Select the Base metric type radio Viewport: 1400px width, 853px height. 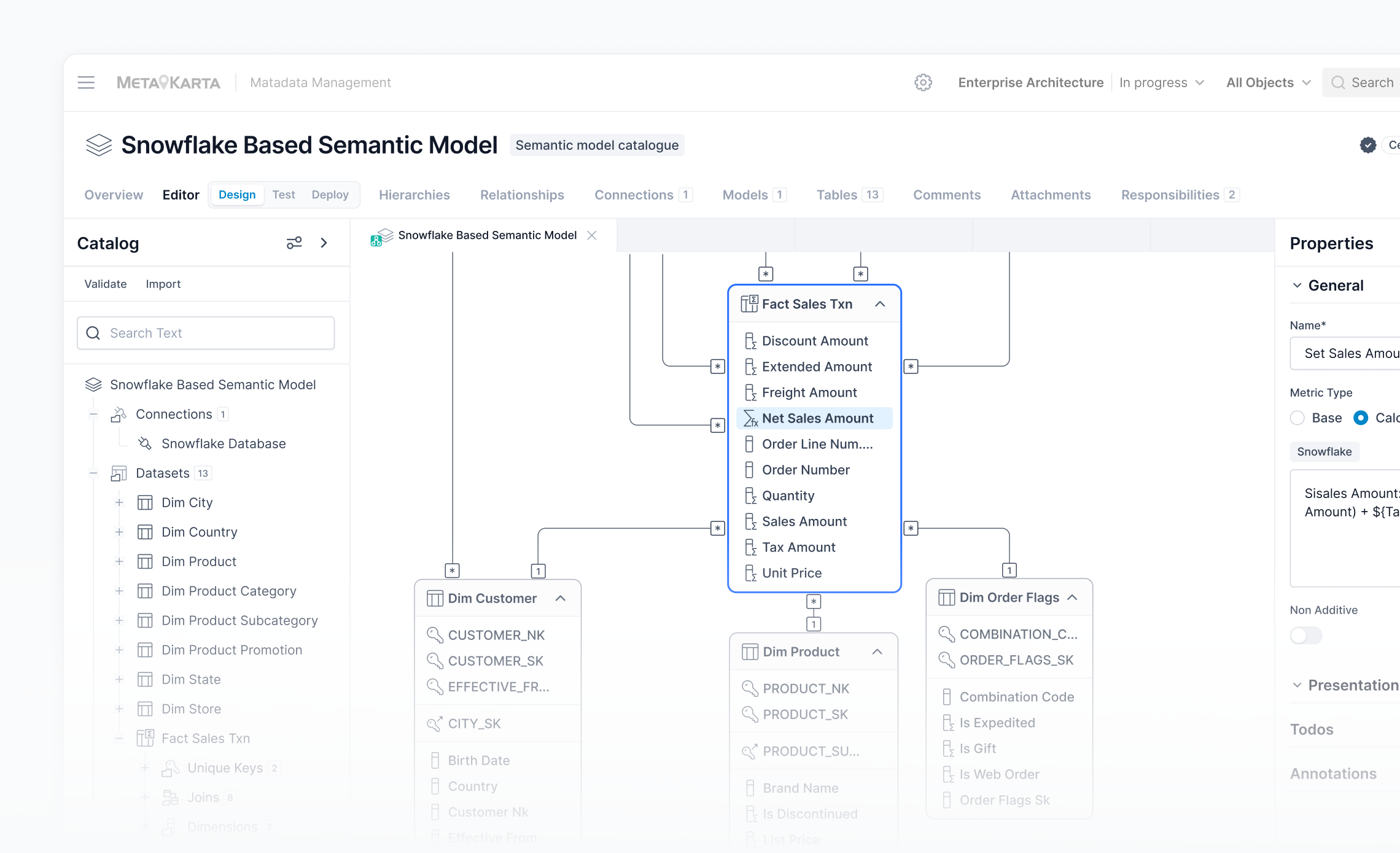tap(1297, 418)
